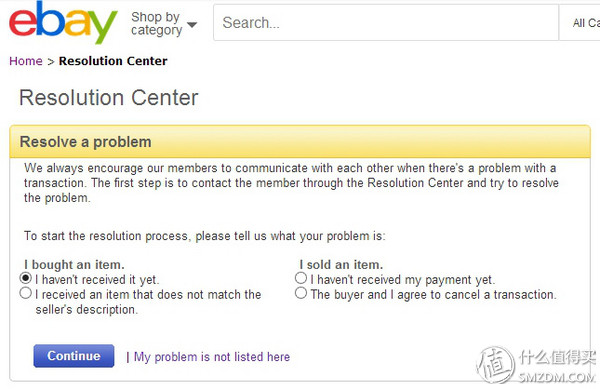Click the yellow Resolve a problem header
This screenshot has height=389, width=600.
(300, 142)
